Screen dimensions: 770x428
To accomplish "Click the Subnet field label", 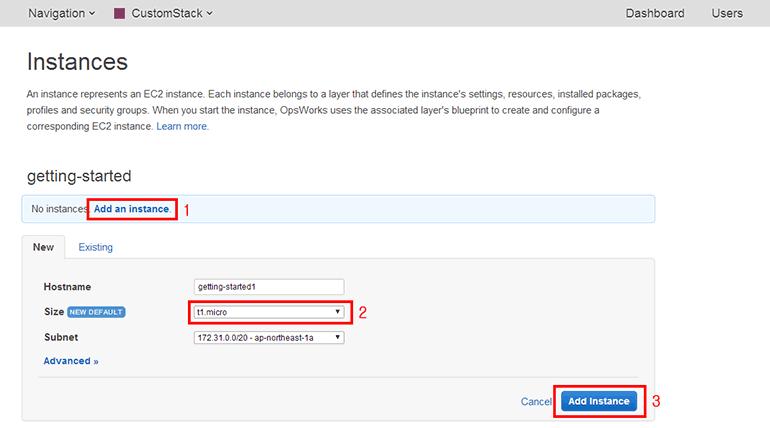I will point(61,337).
